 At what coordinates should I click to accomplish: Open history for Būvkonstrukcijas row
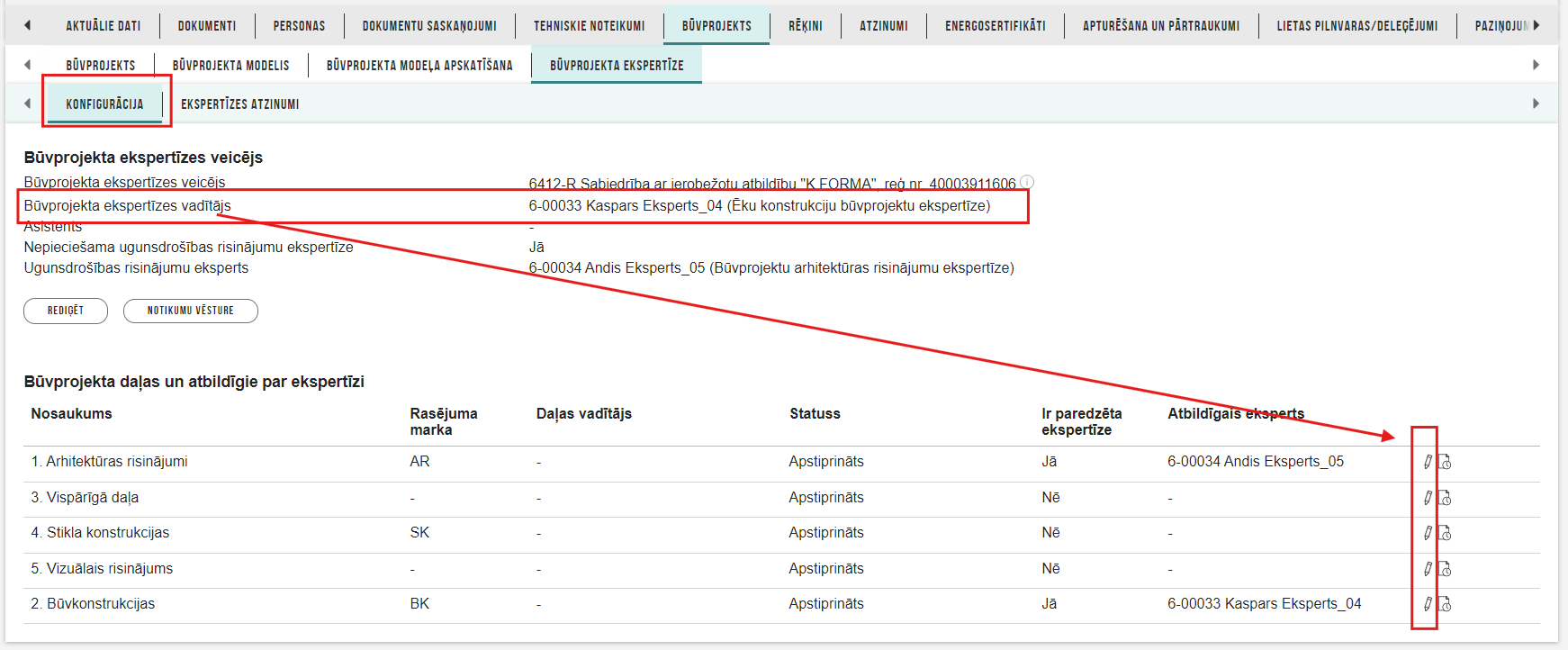[1445, 604]
